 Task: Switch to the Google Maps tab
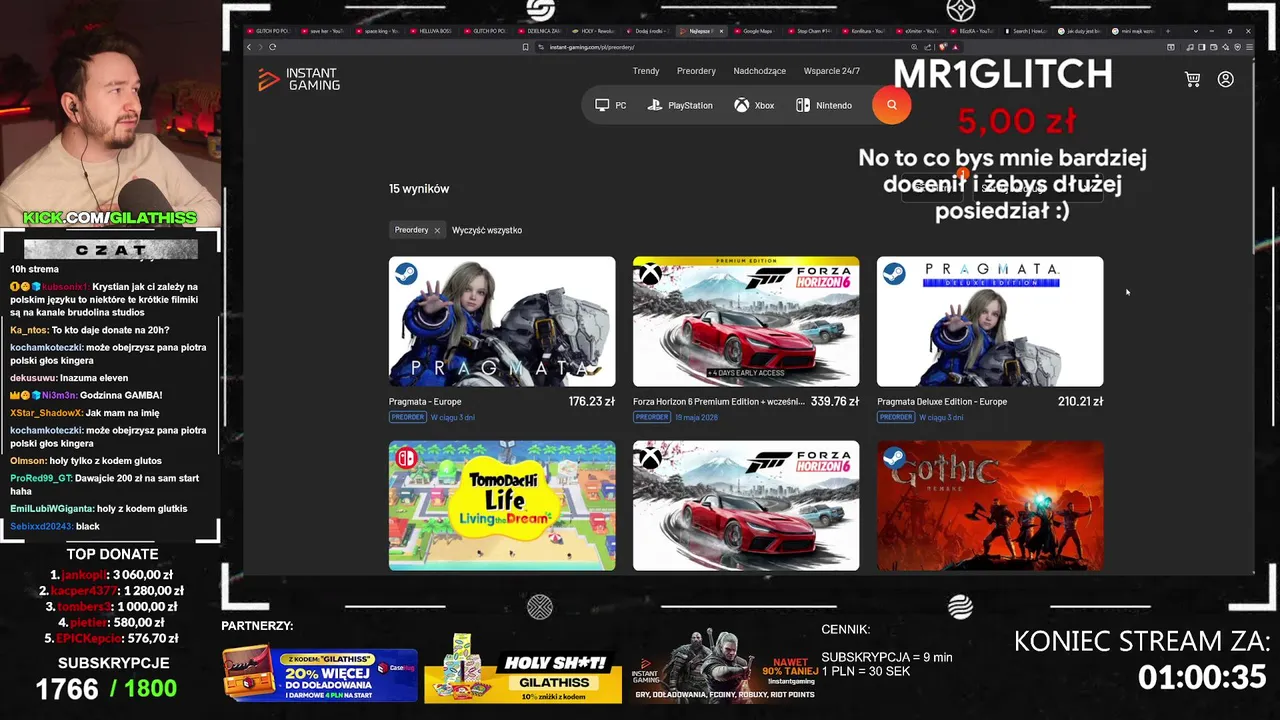tap(757, 31)
